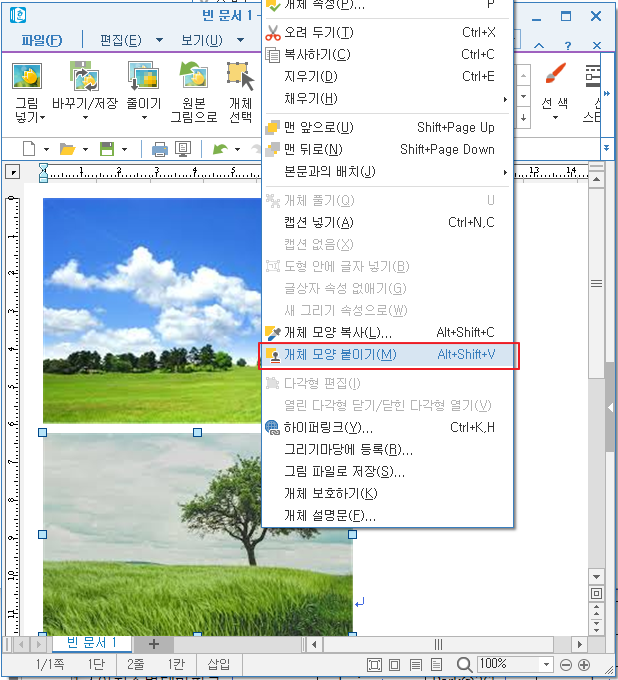Click the print preview icon

click(183, 149)
